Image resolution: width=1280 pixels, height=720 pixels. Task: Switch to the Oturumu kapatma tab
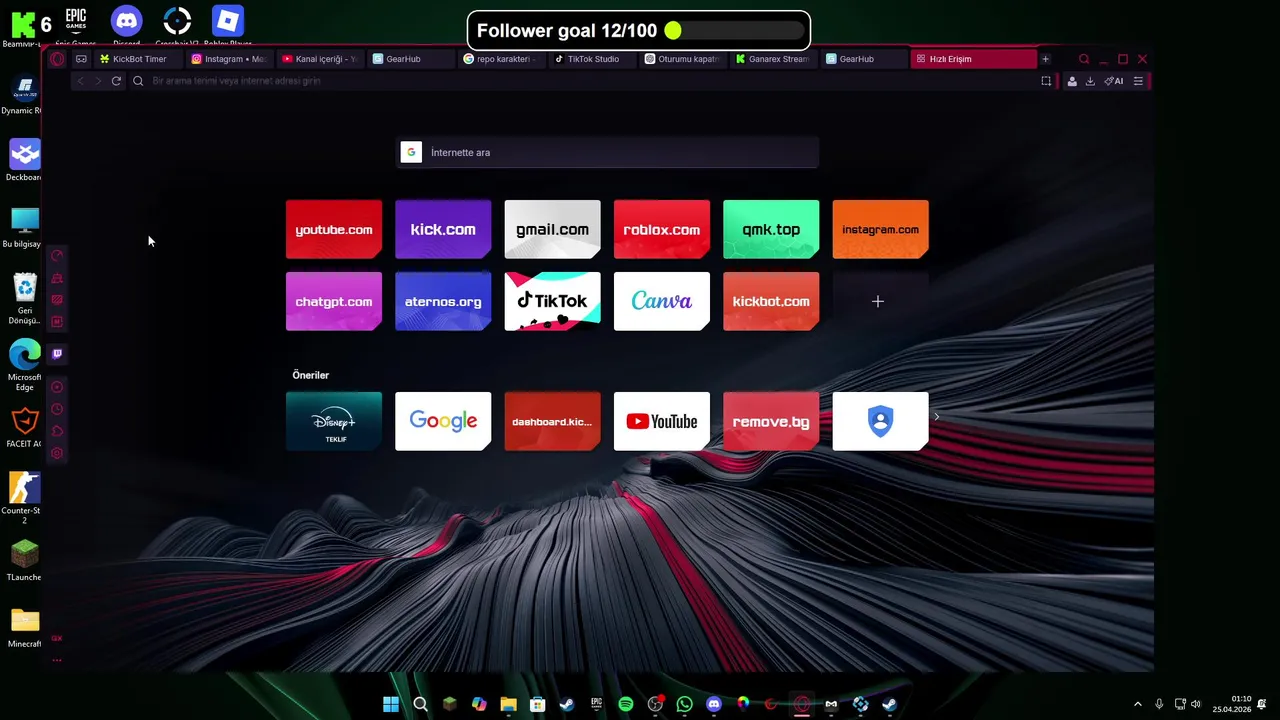[681, 59]
